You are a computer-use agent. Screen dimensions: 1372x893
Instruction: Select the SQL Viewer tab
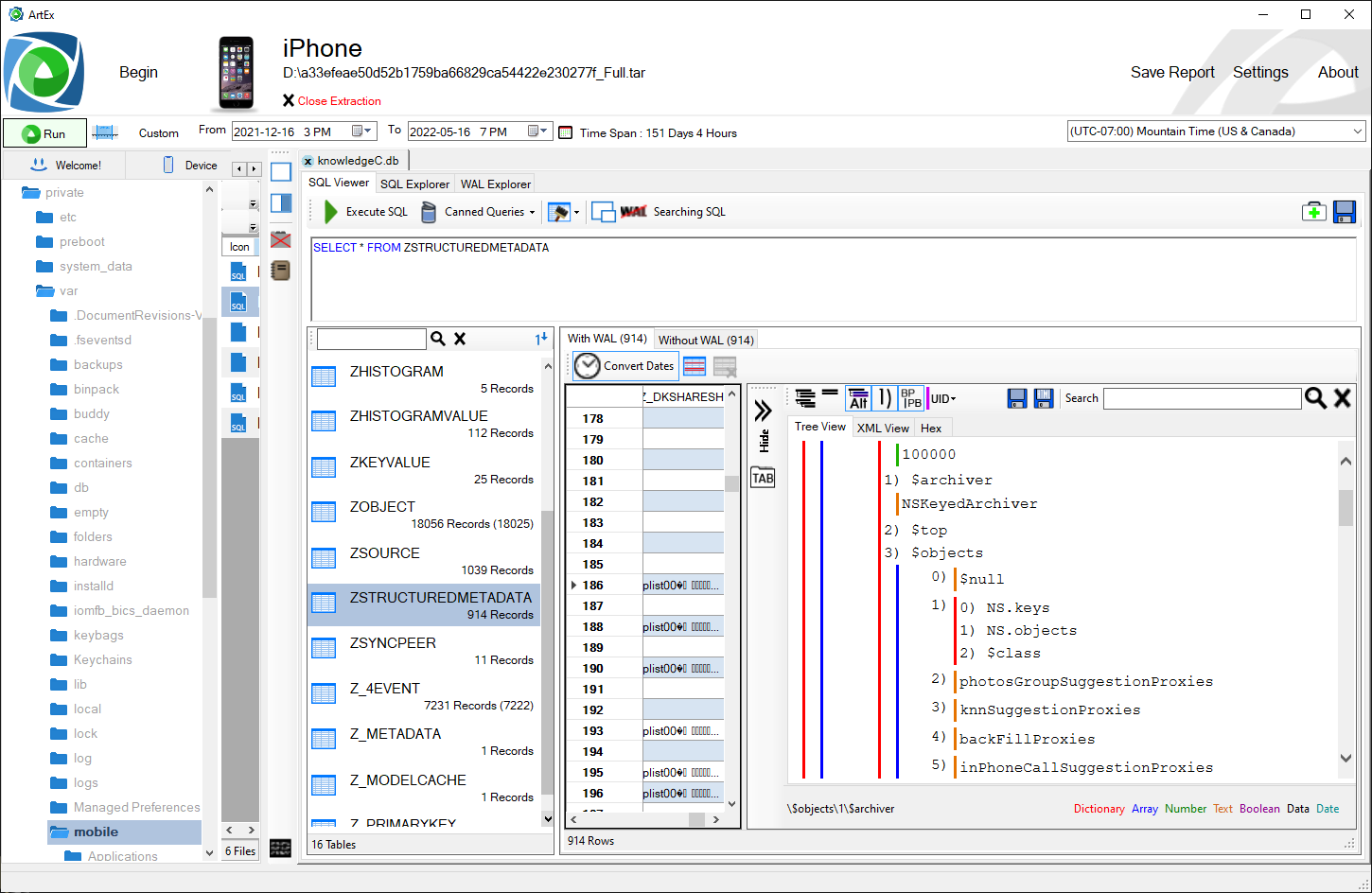pyautogui.click(x=339, y=183)
